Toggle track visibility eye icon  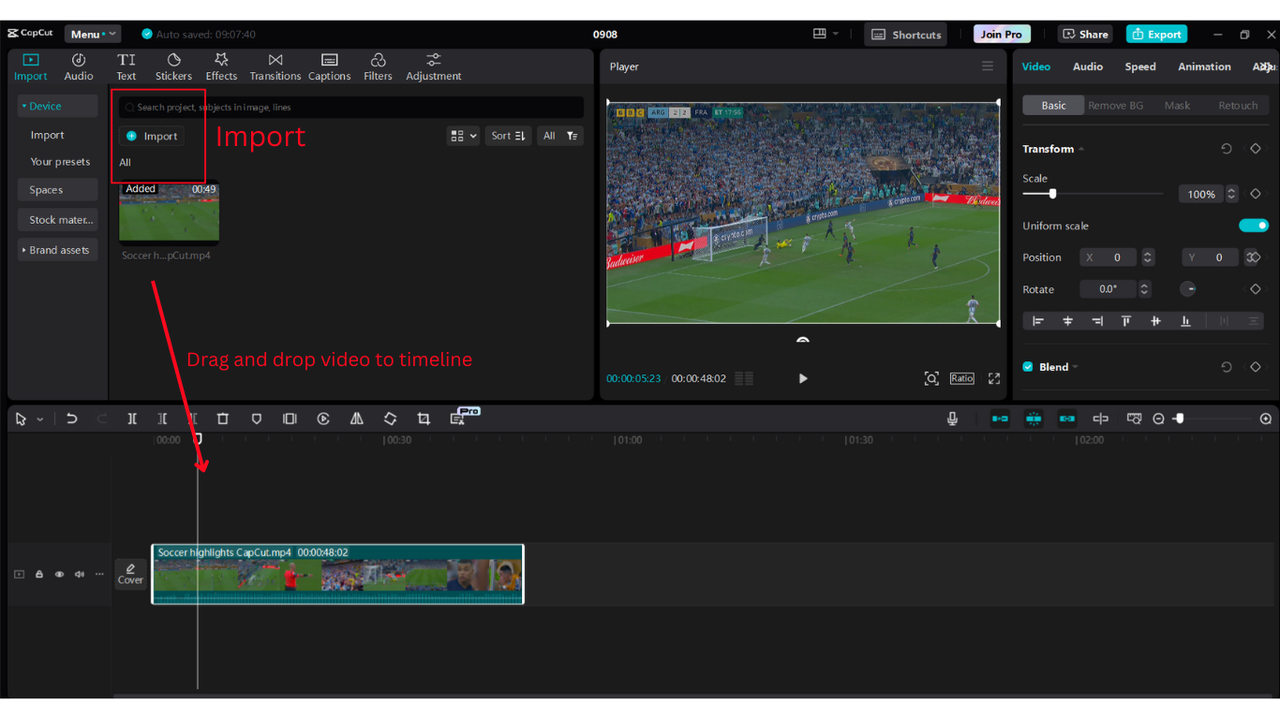coord(59,574)
